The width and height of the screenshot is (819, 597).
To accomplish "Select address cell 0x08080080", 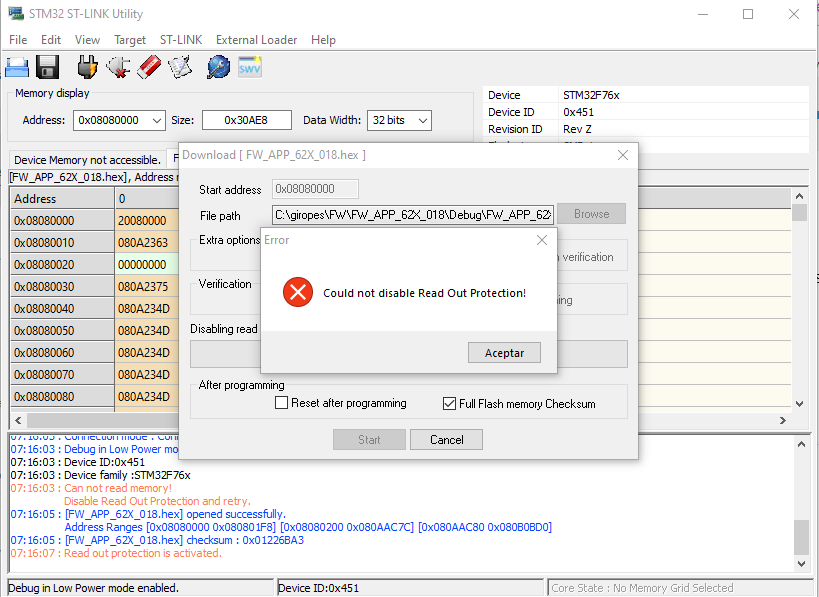I will (x=62, y=396).
